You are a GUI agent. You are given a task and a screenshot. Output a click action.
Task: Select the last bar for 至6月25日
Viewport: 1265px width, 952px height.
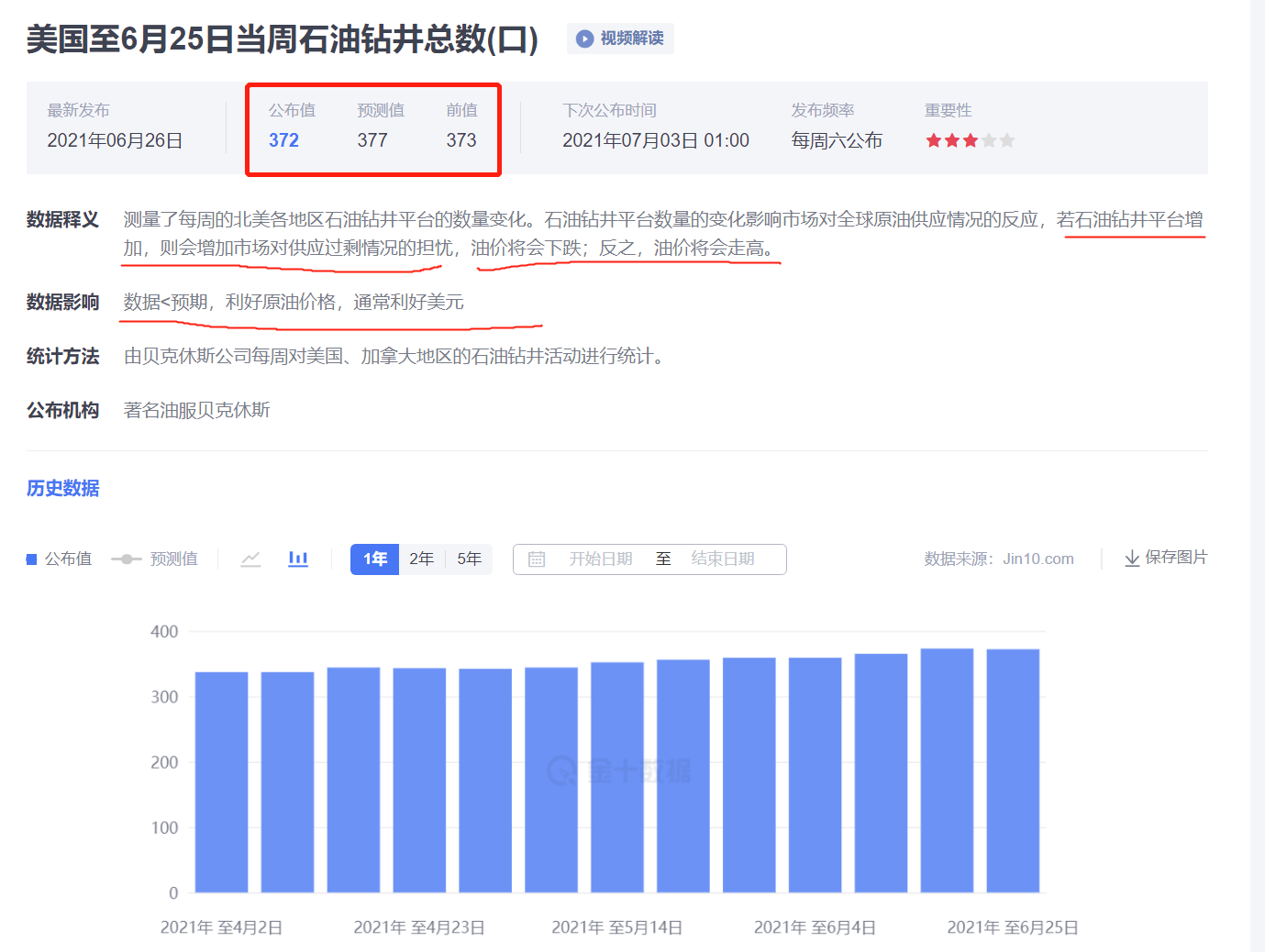click(x=1013, y=770)
